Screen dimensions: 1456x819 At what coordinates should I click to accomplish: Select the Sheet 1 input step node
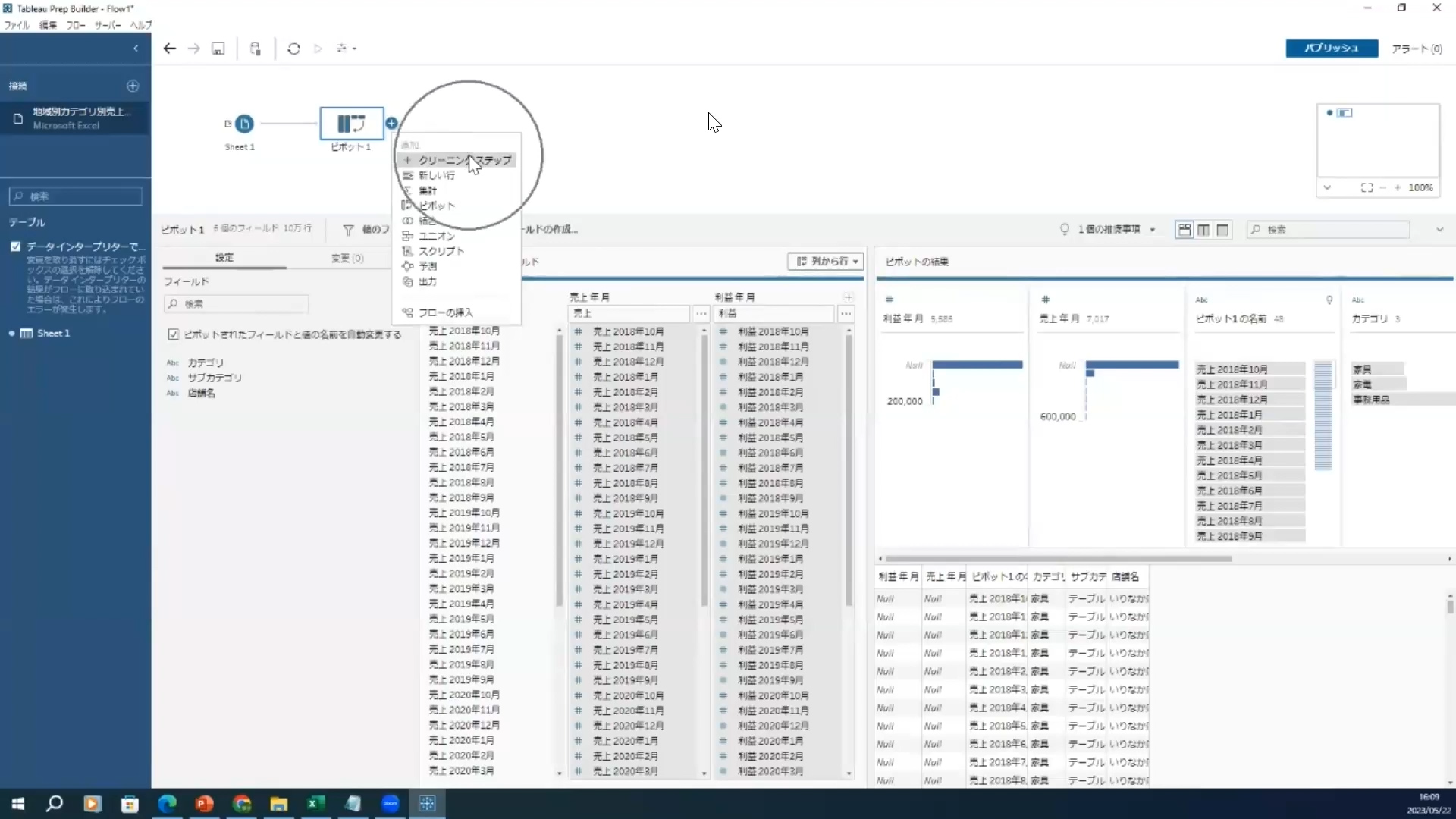tap(244, 124)
